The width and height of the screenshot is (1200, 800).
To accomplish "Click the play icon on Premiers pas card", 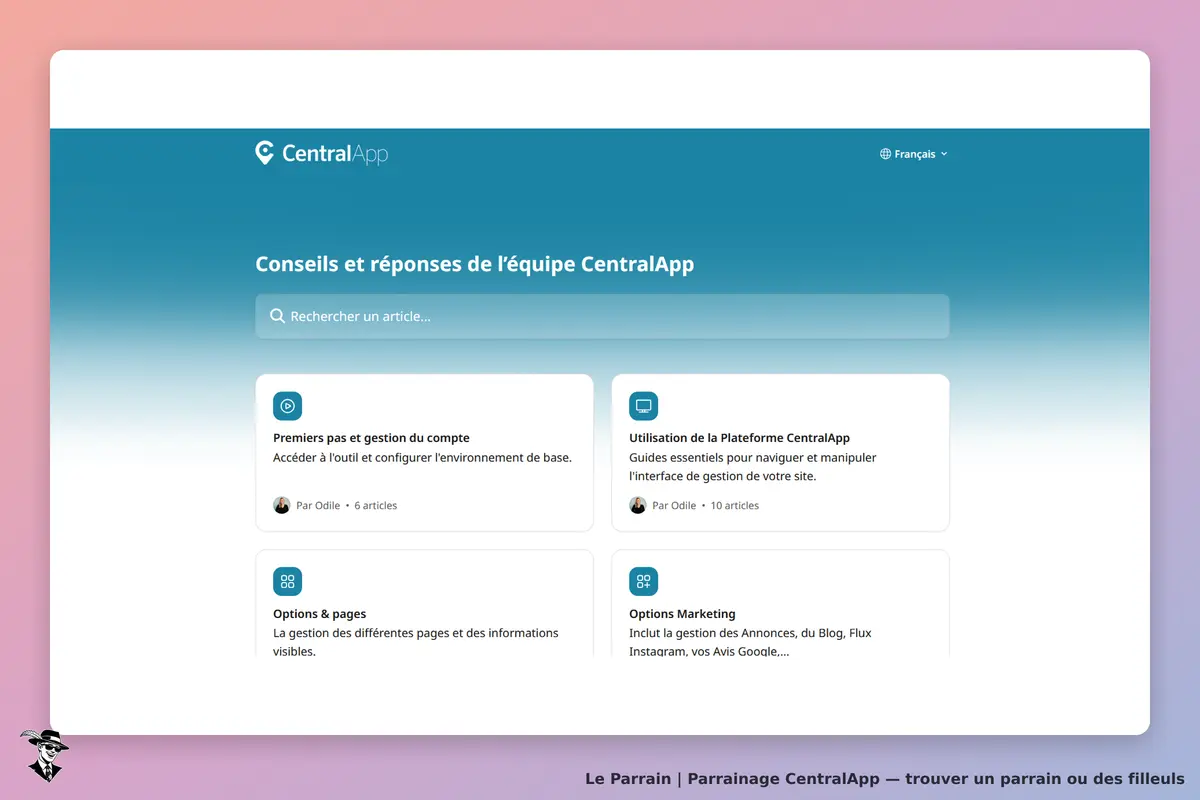I will tap(287, 406).
